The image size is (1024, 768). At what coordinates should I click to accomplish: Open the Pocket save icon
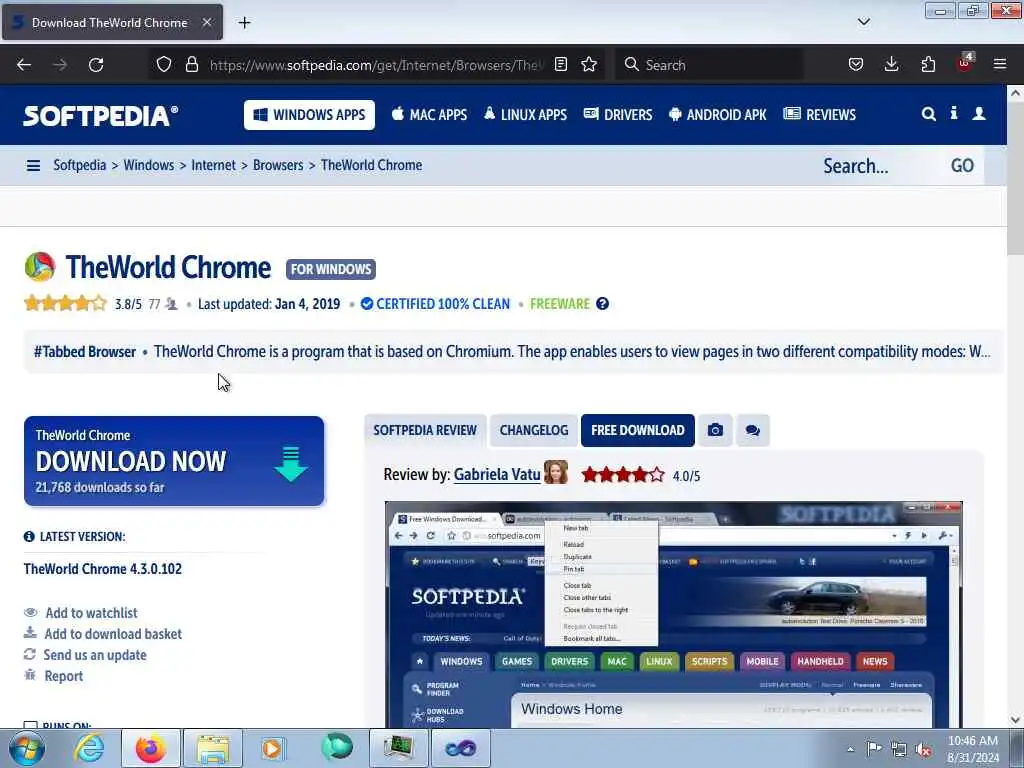pos(856,64)
